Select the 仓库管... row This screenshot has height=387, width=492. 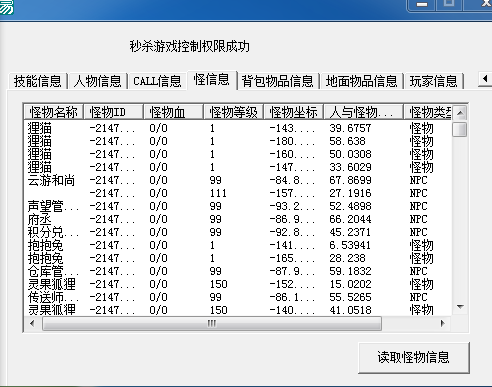(x=238, y=271)
